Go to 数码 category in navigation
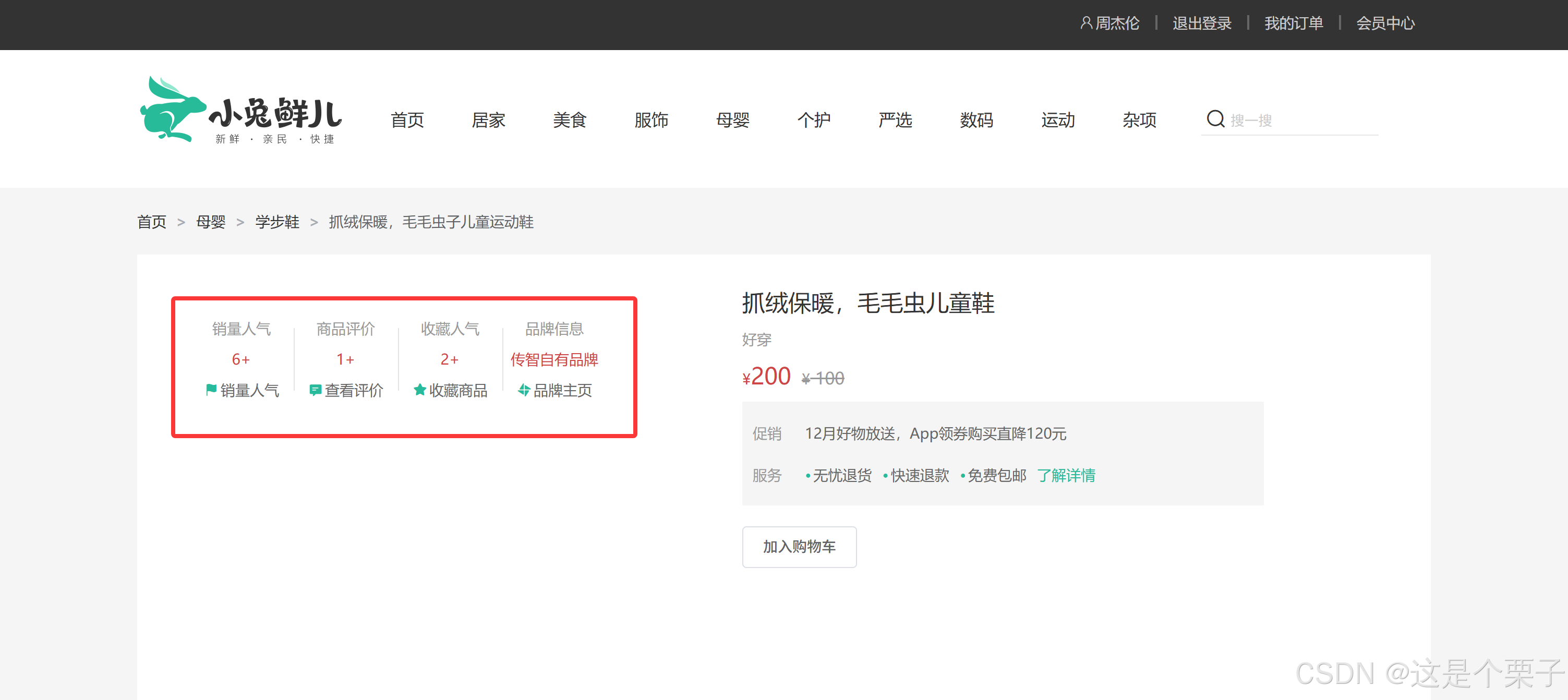 click(x=976, y=120)
